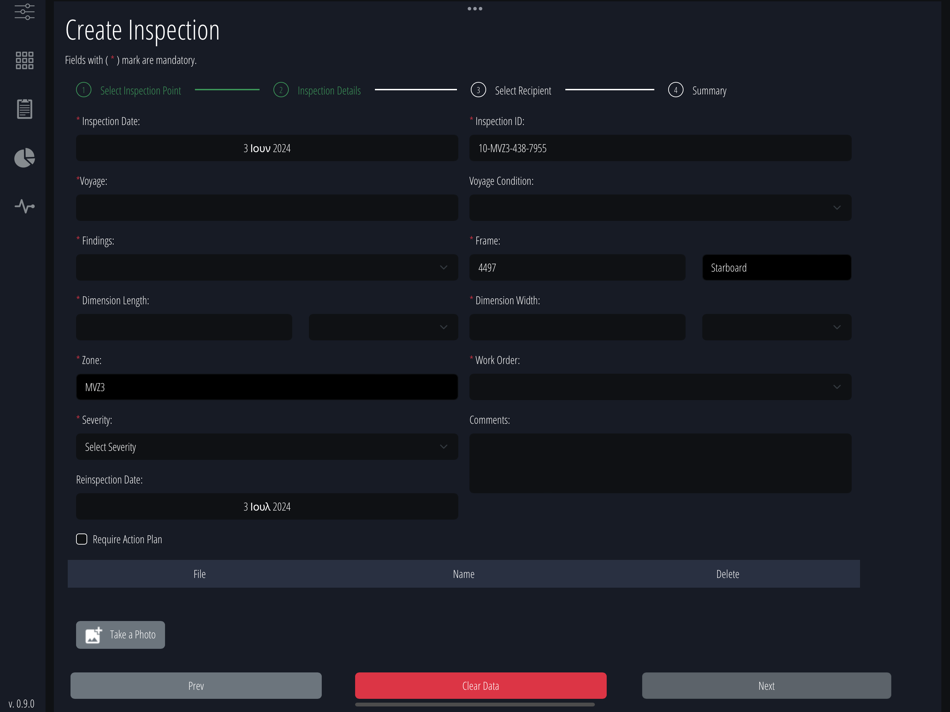950x712 pixels.
Task: Open the Findings dropdown
Action: pos(267,267)
